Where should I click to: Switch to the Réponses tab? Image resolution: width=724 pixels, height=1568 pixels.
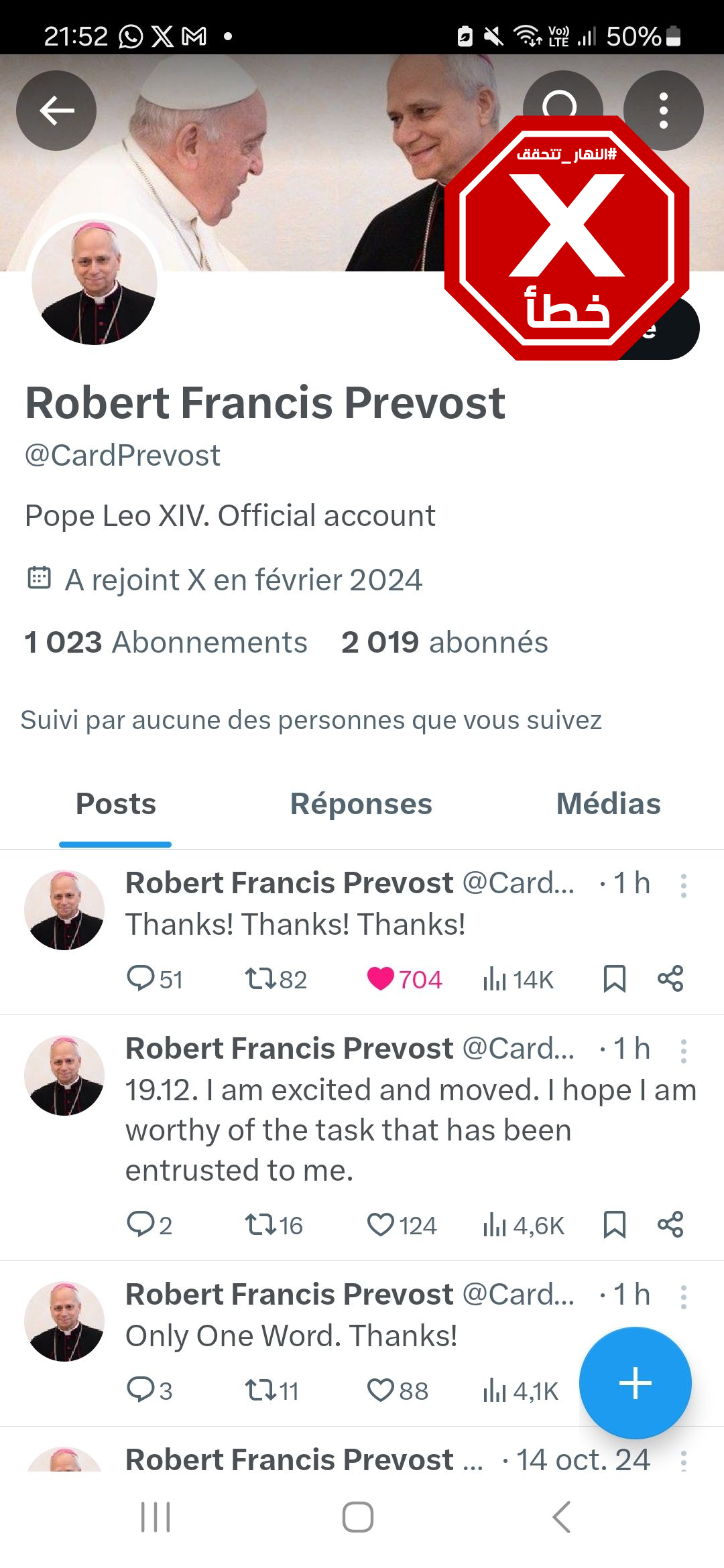coord(361,804)
